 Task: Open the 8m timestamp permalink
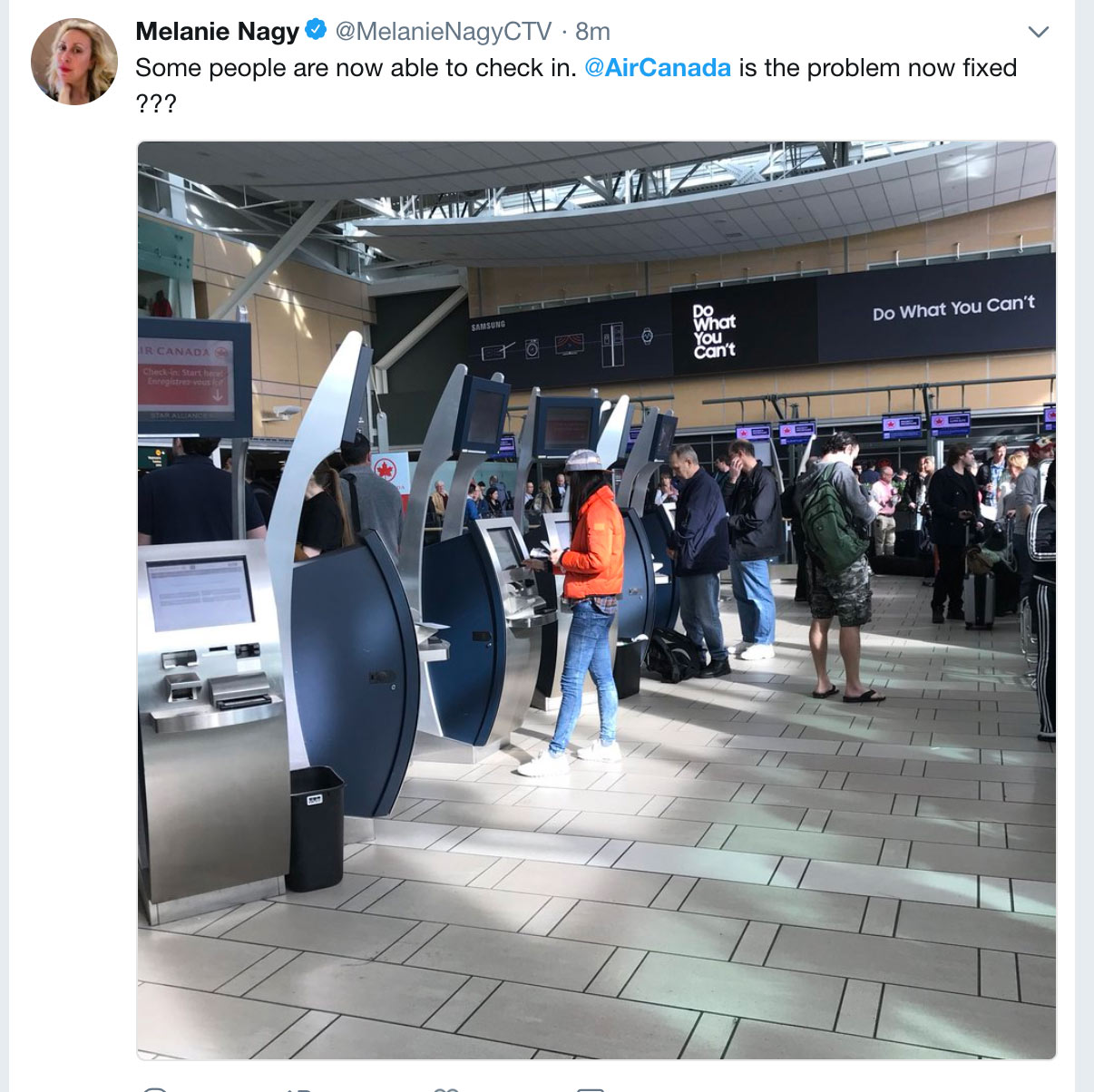[x=592, y=31]
